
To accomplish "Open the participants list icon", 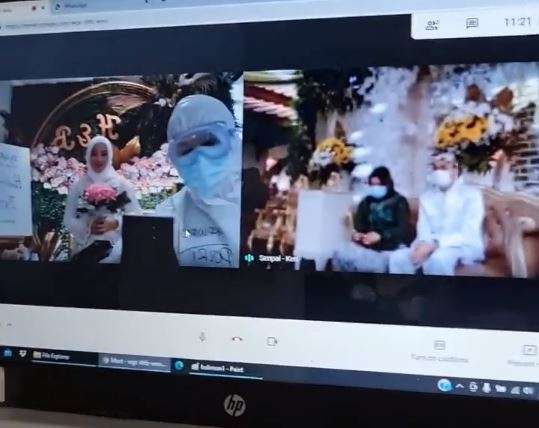I will 432,25.
